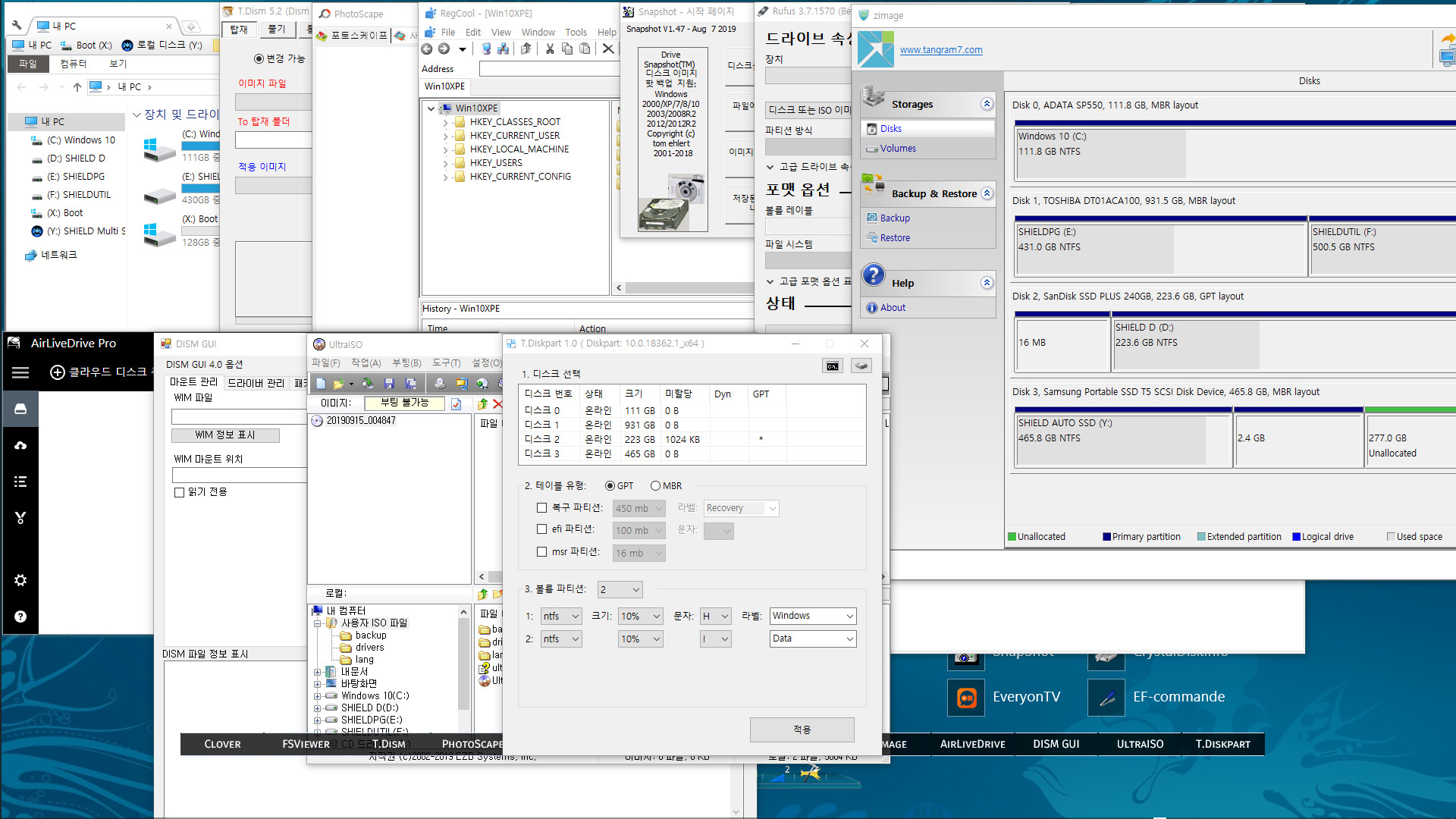Open the Restore link in zimage

click(x=895, y=238)
